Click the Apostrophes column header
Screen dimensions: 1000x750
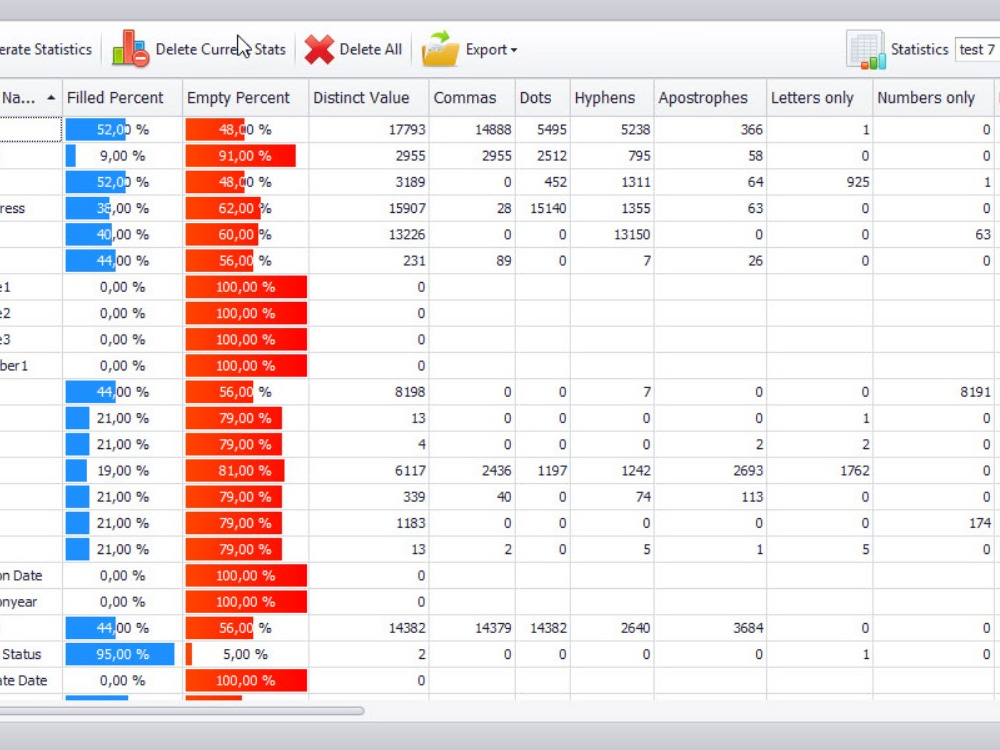(x=710, y=98)
